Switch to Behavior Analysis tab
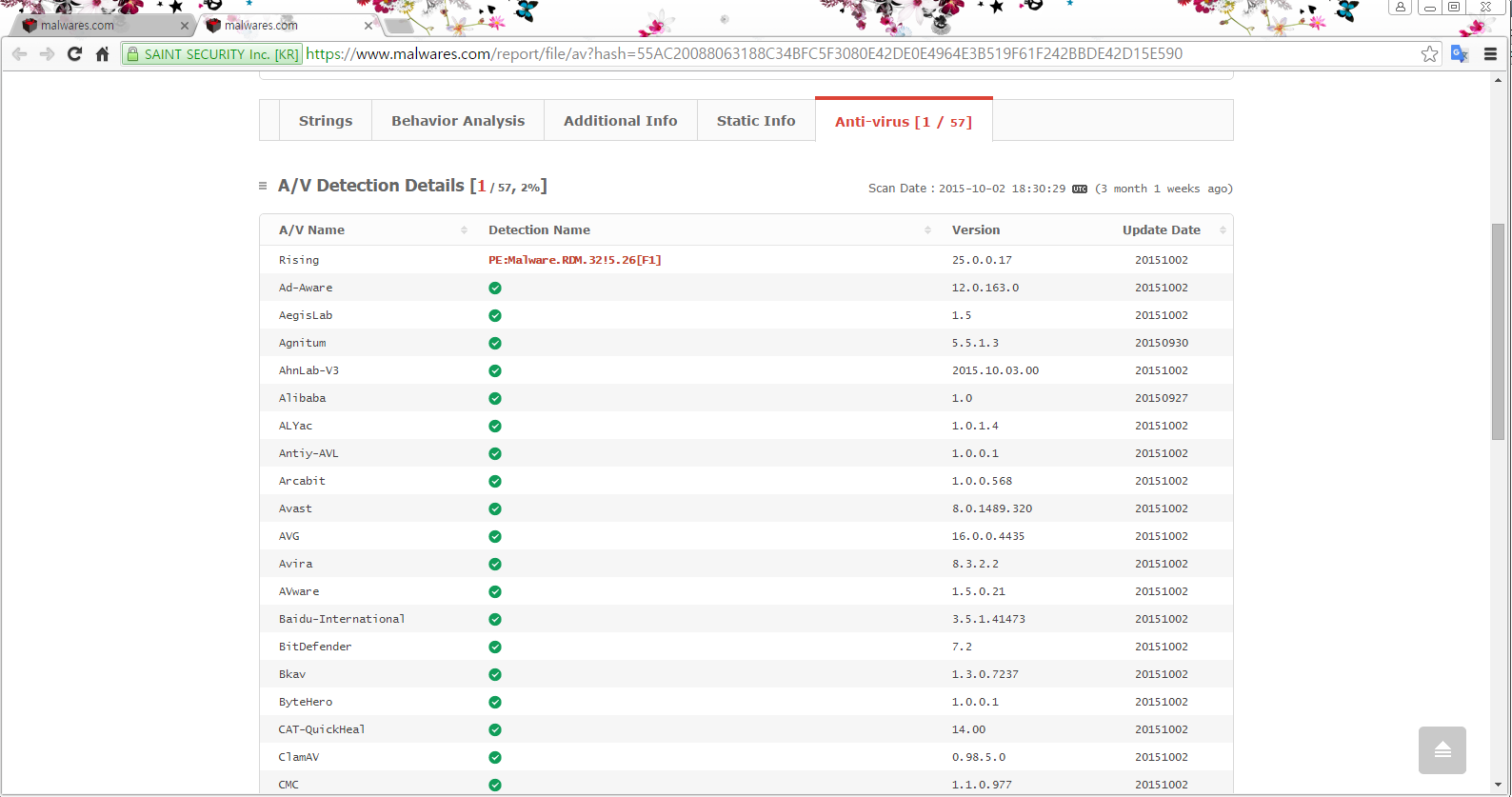 458,121
